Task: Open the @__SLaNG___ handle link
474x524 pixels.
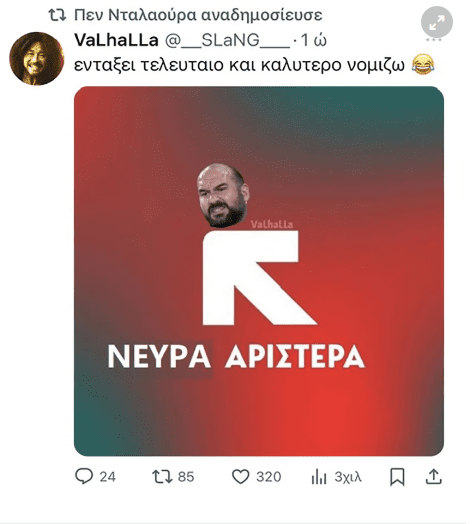Action: pos(228,40)
